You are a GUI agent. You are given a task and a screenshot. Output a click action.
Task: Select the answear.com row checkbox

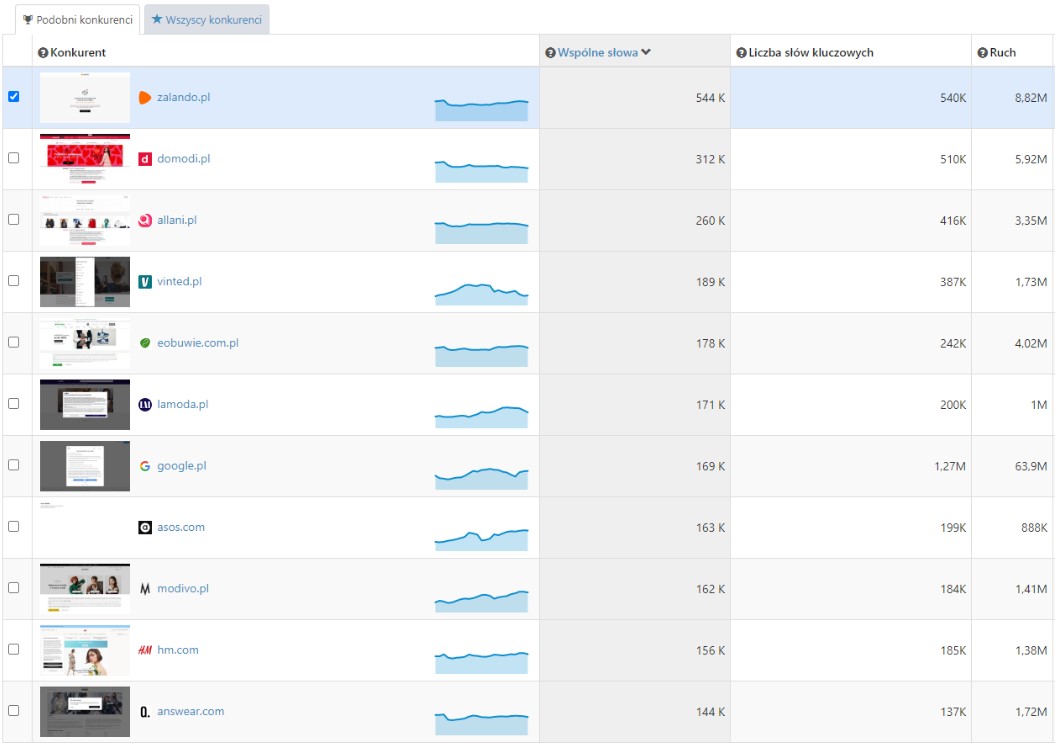click(14, 711)
